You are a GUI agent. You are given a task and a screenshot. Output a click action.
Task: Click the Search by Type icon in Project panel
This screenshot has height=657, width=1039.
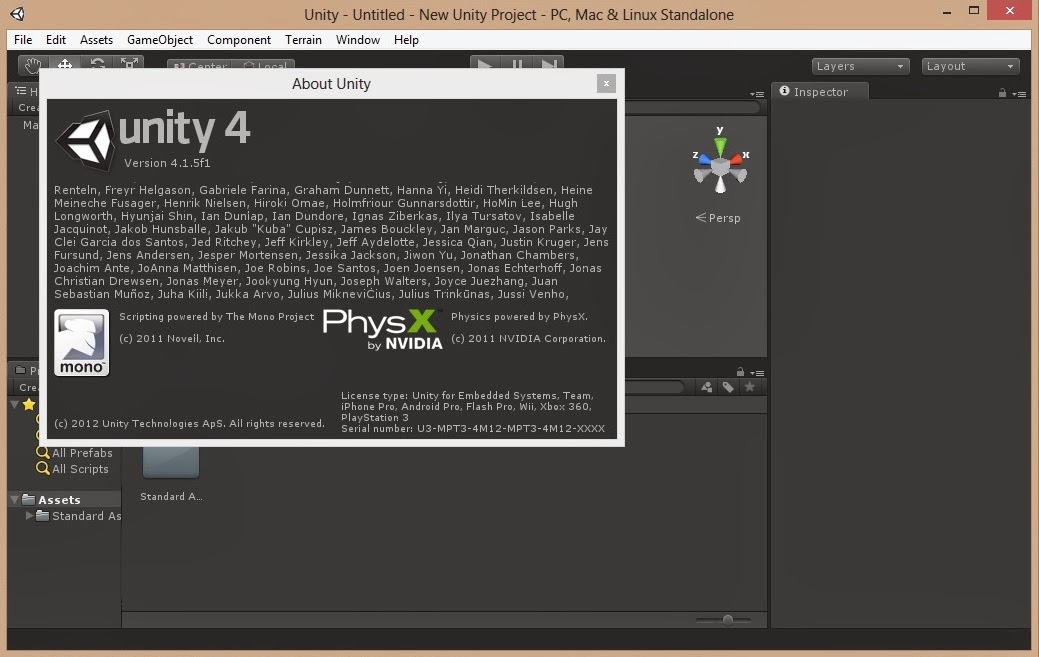[x=707, y=387]
